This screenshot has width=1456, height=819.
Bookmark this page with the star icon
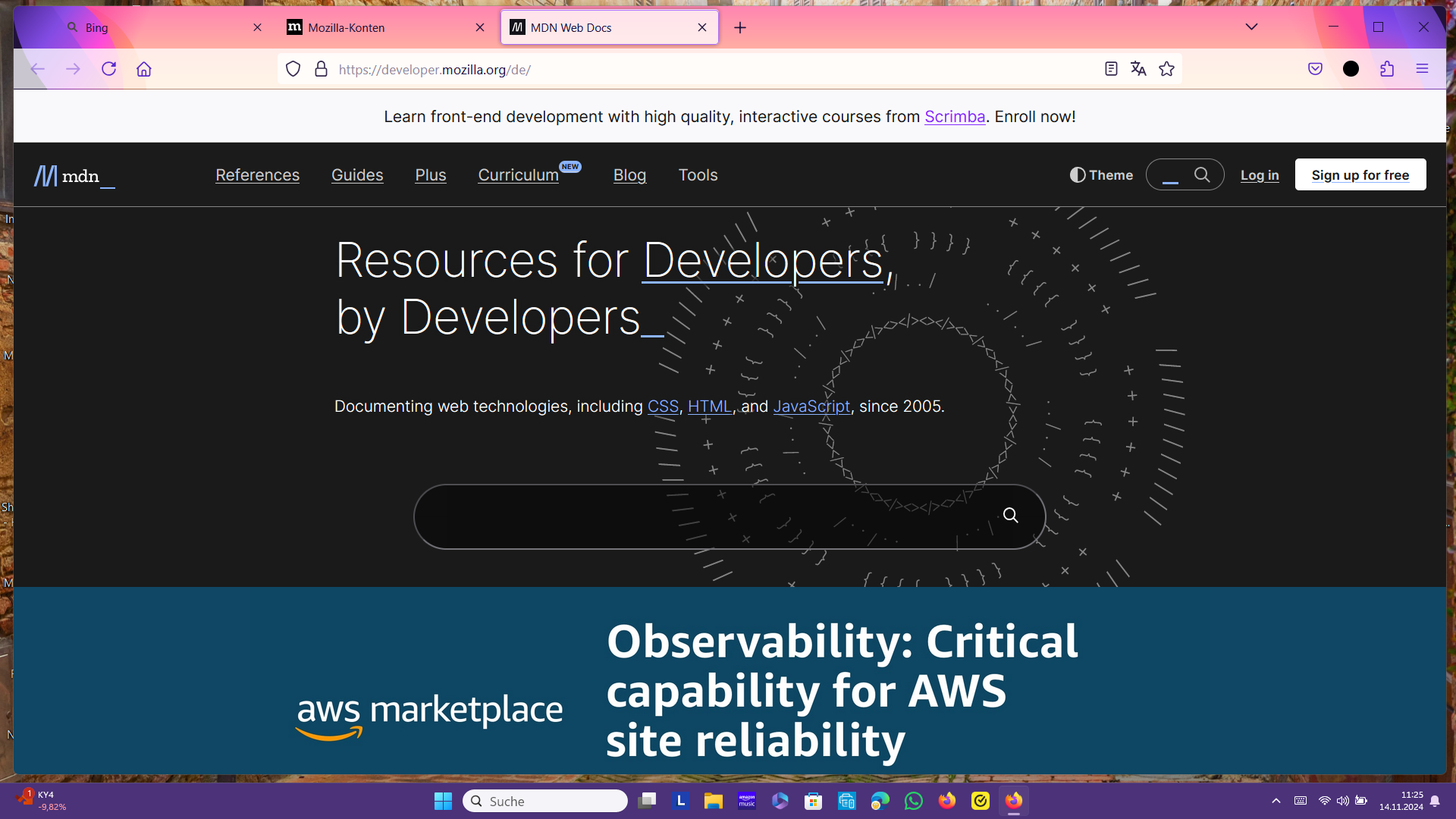tap(1166, 69)
